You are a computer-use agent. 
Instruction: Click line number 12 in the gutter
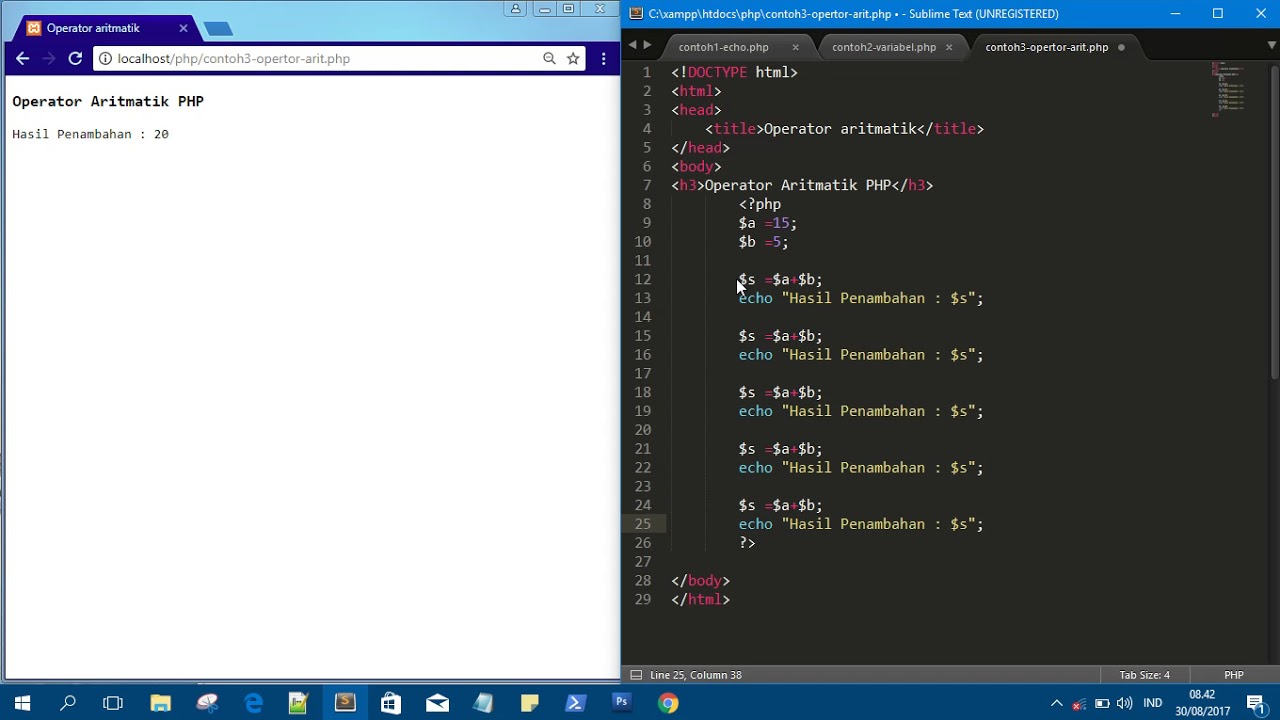[x=642, y=280]
